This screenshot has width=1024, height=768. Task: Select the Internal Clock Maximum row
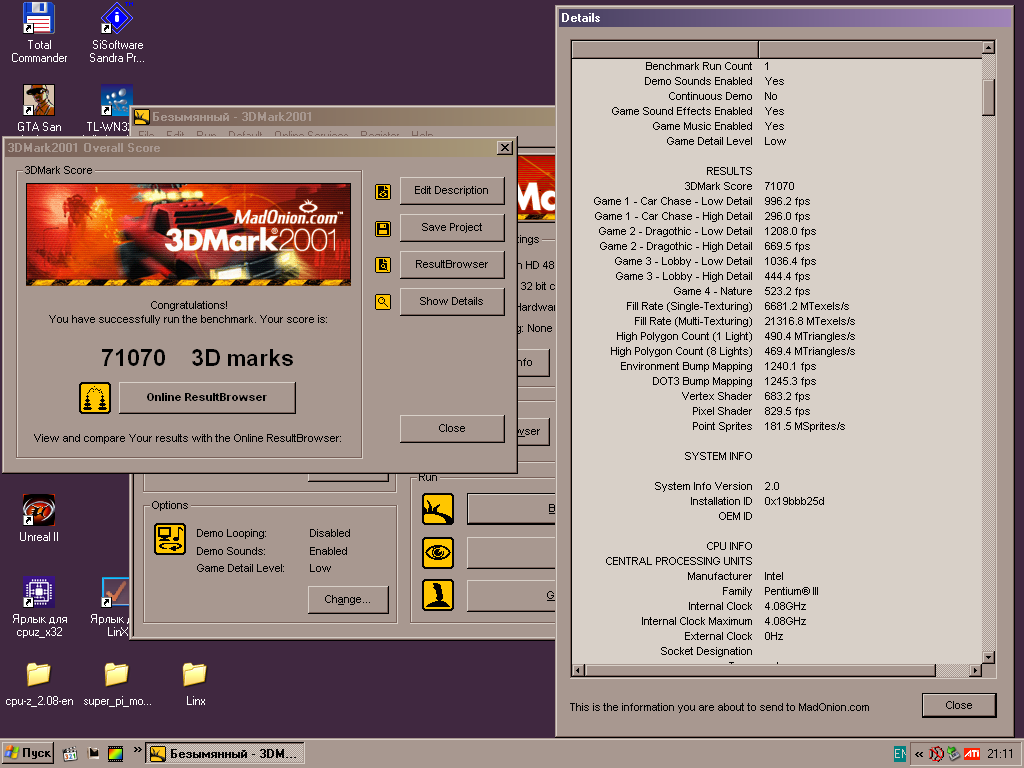(776, 622)
